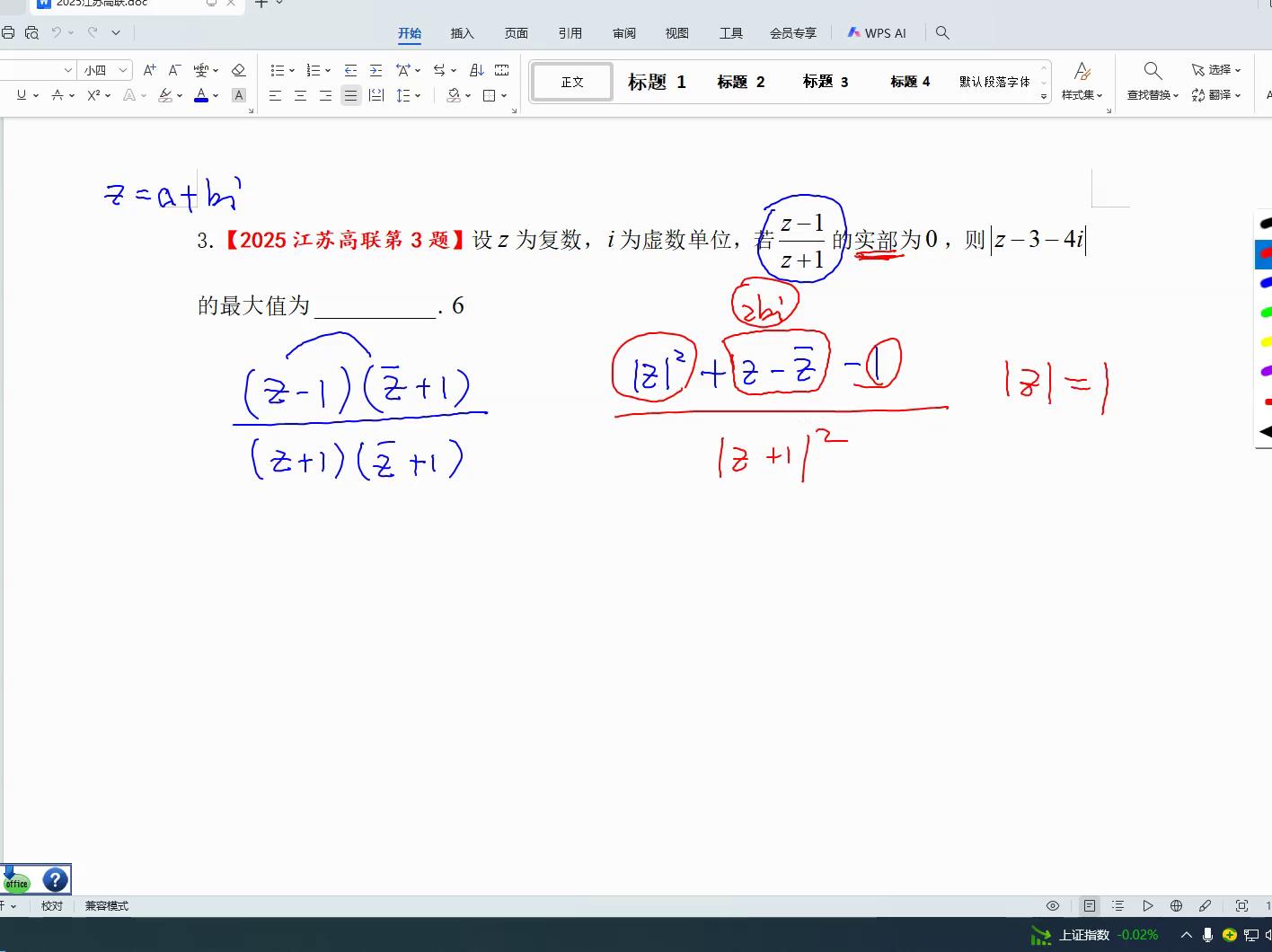Click the decrease indent icon

coord(350,70)
